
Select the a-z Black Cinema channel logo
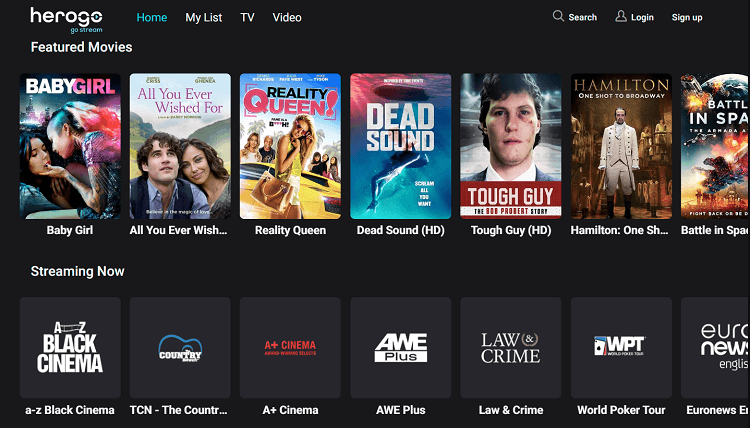point(70,348)
